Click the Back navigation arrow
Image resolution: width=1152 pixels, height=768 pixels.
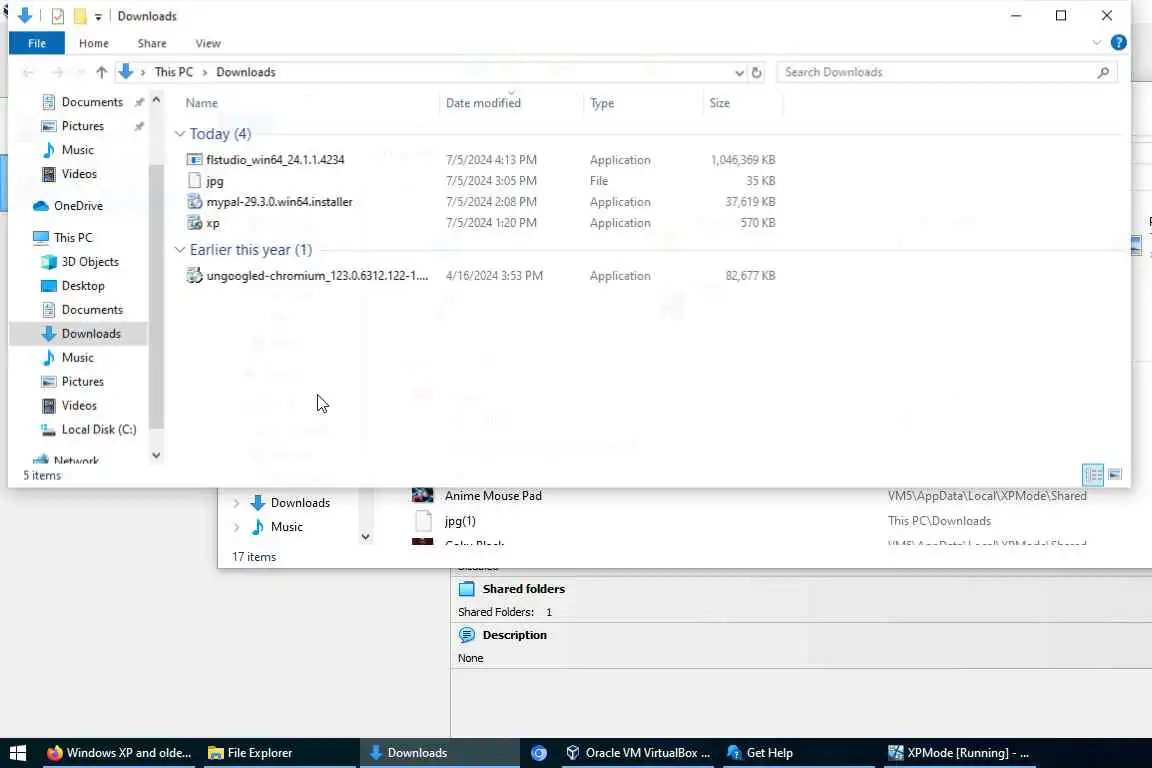click(x=29, y=72)
